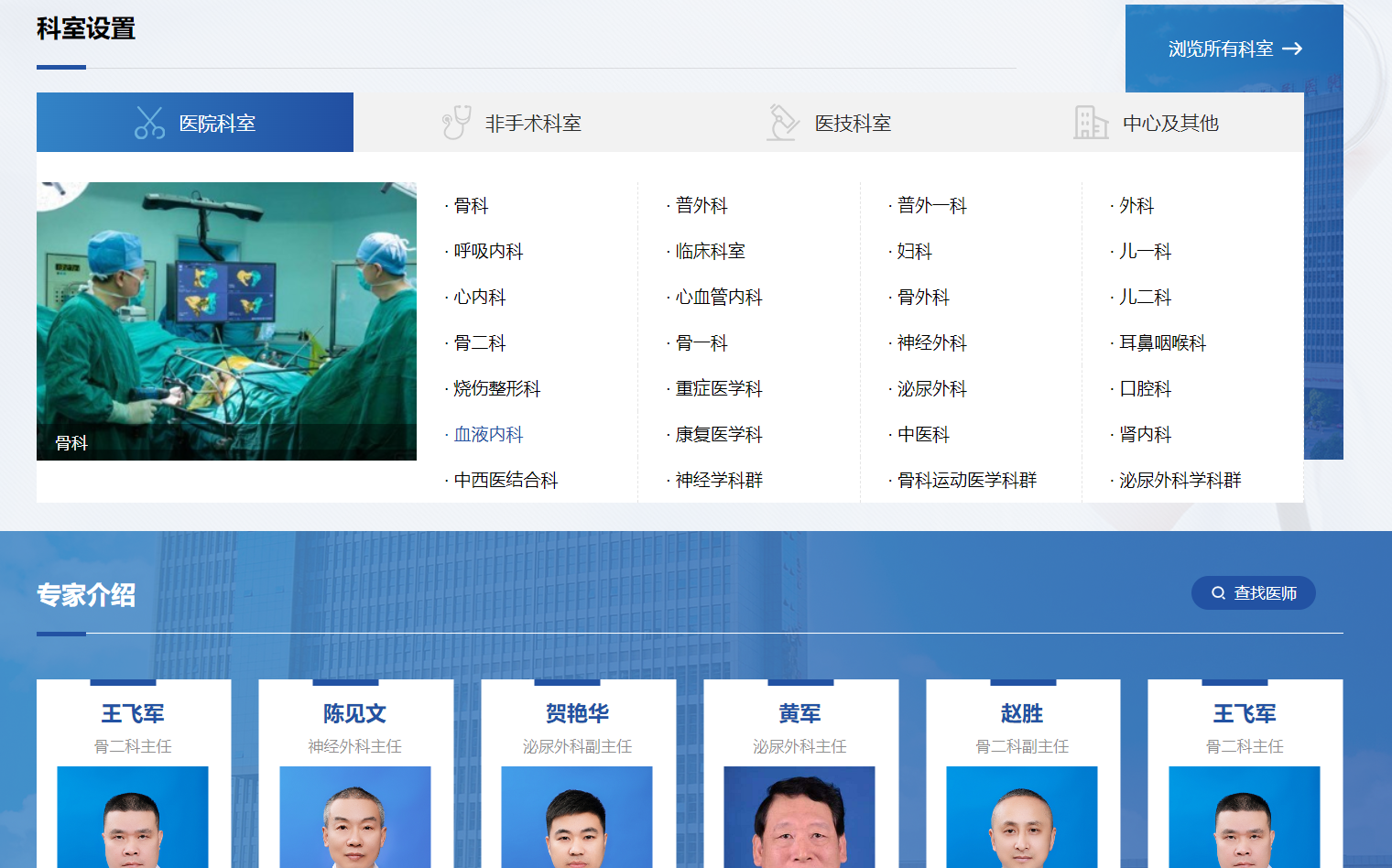Go to 肾内科 department link
The width and height of the screenshot is (1392, 868).
pos(1146,435)
